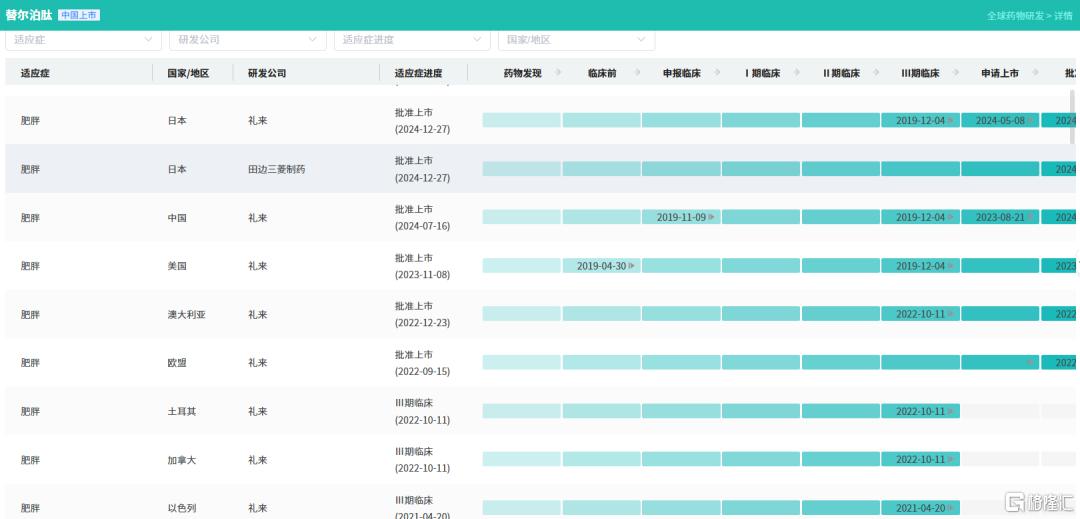Viewport: 1080px width, 519px height.
Task: Select the 中国 country cell
Action: click(x=177, y=218)
